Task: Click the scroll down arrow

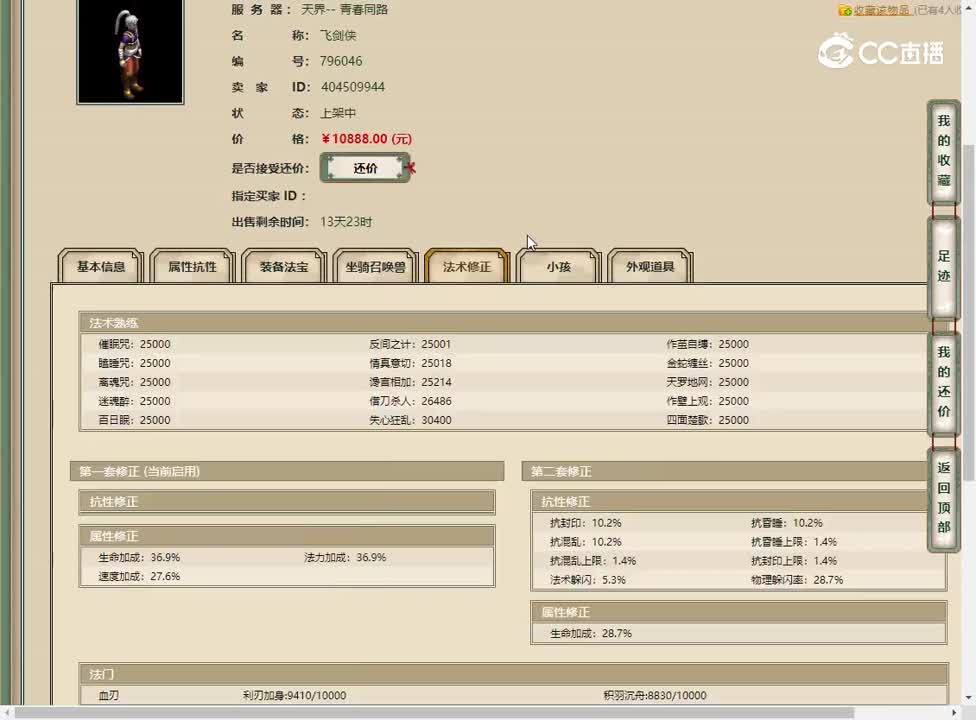Action: click(969, 698)
